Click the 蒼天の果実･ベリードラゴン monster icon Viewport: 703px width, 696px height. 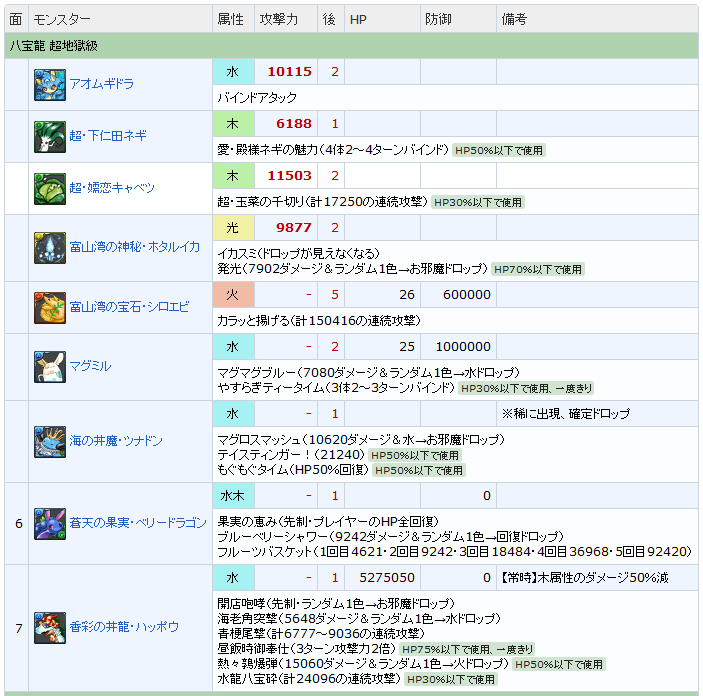tap(50, 523)
